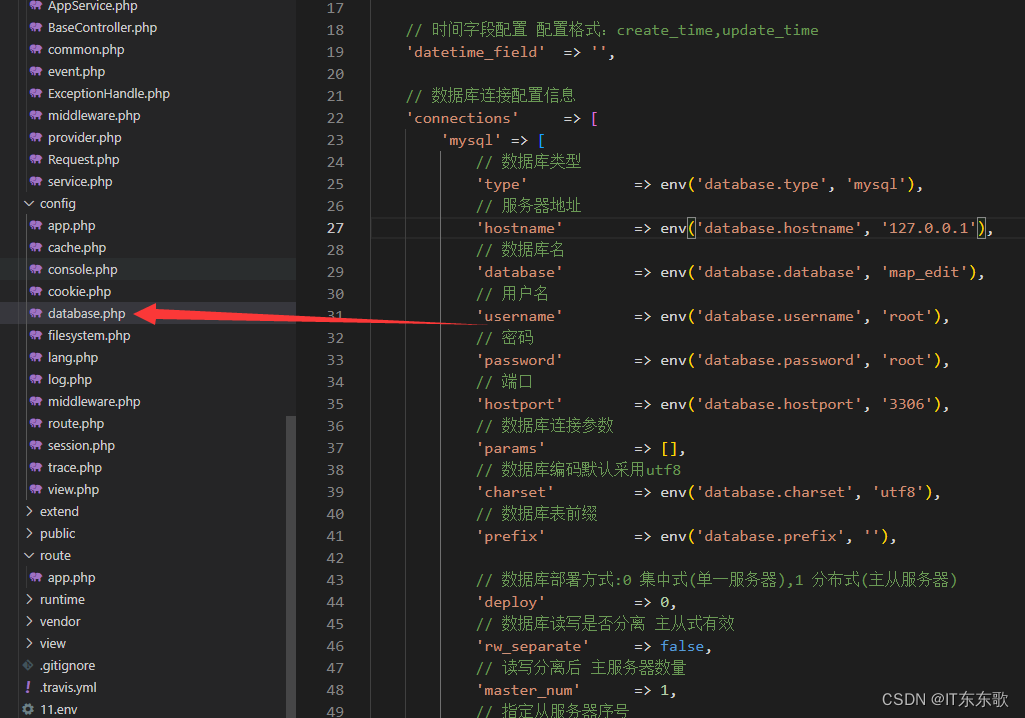1025x718 pixels.
Task: Click PHP icon beside session.php
Action: [36, 445]
